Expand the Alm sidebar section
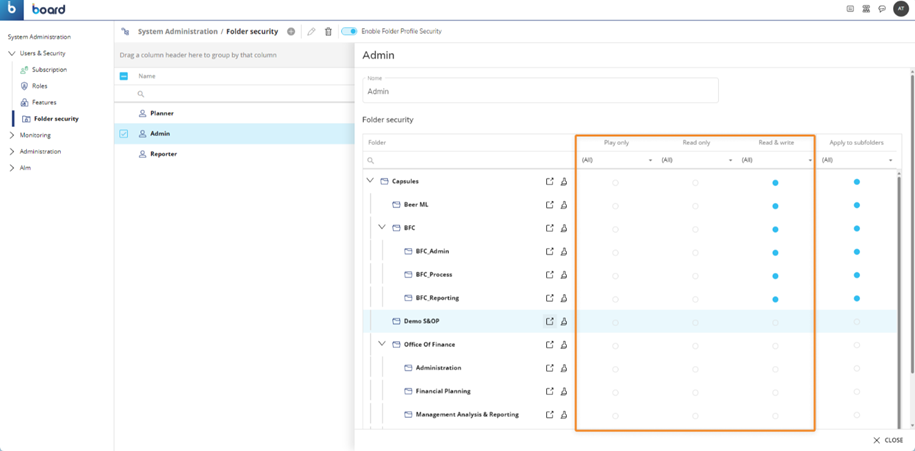 12,167
